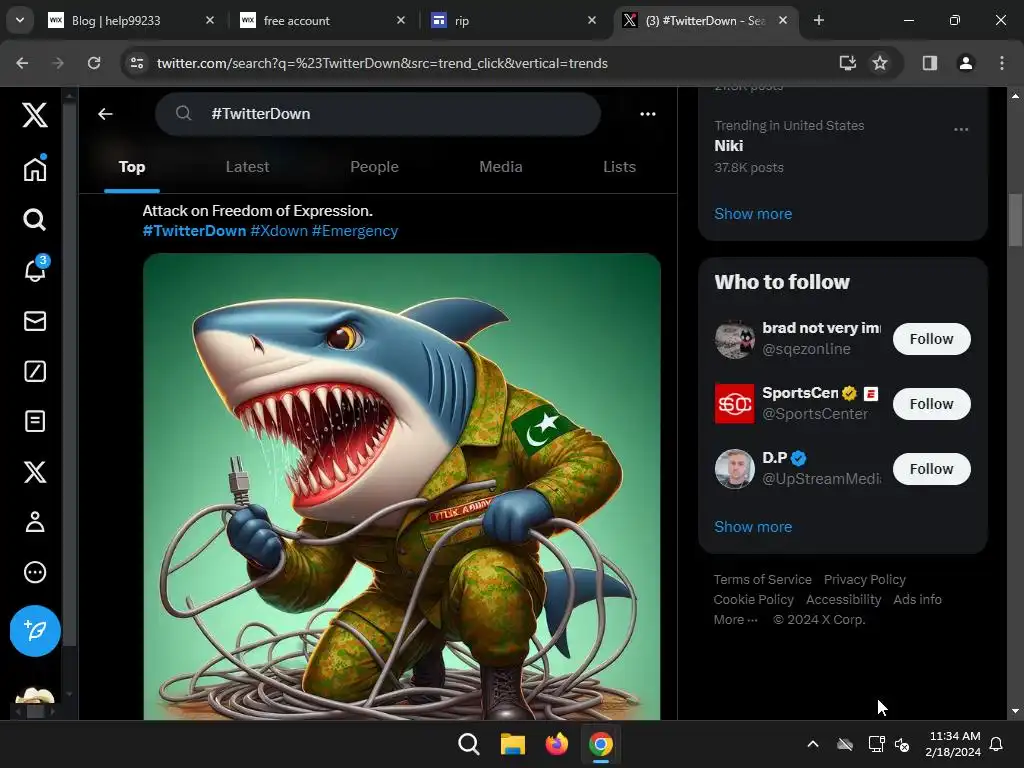This screenshot has height=768, width=1024.
Task: Expand More footer options
Action: 735,619
